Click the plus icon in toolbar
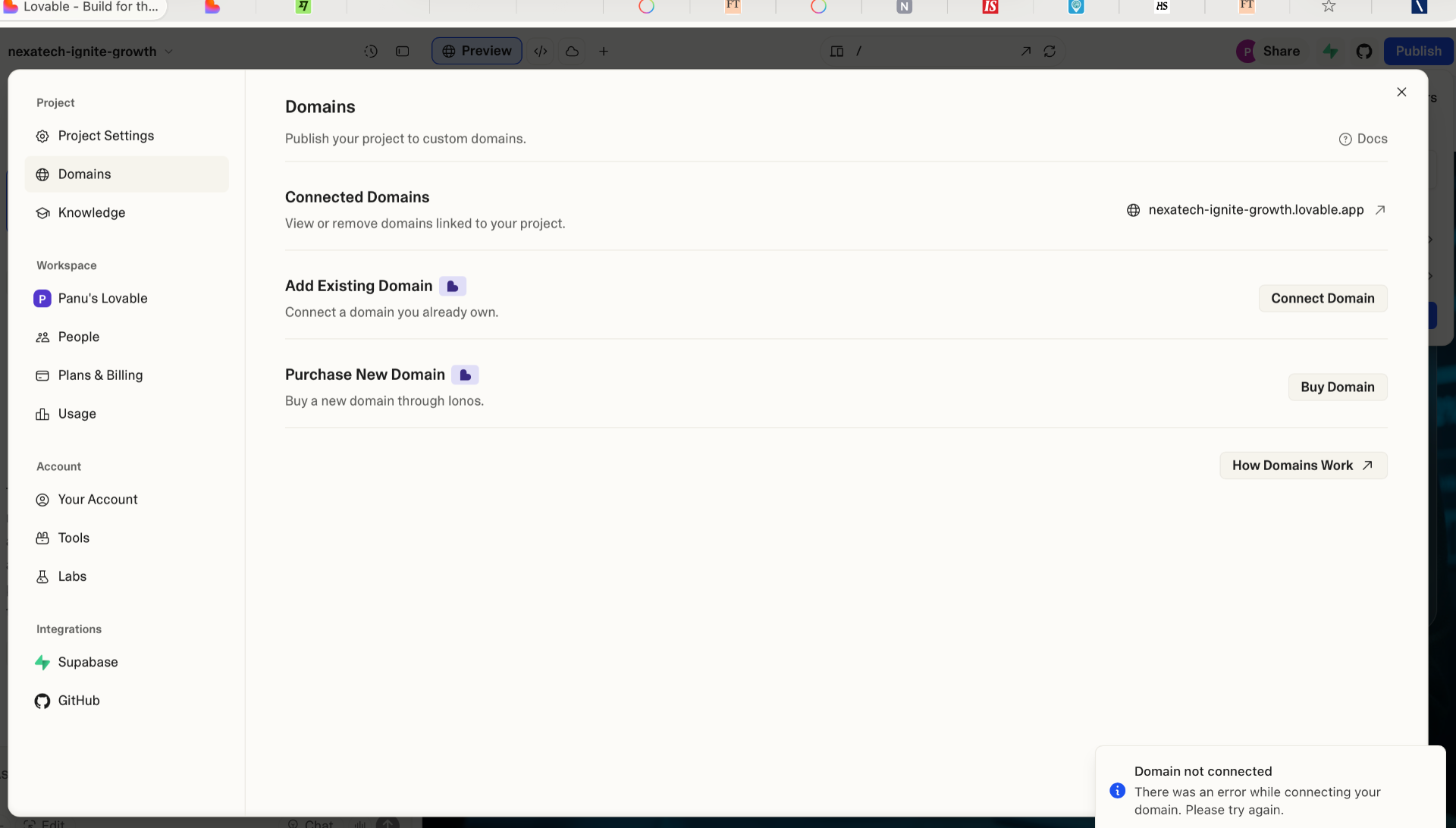 click(604, 52)
